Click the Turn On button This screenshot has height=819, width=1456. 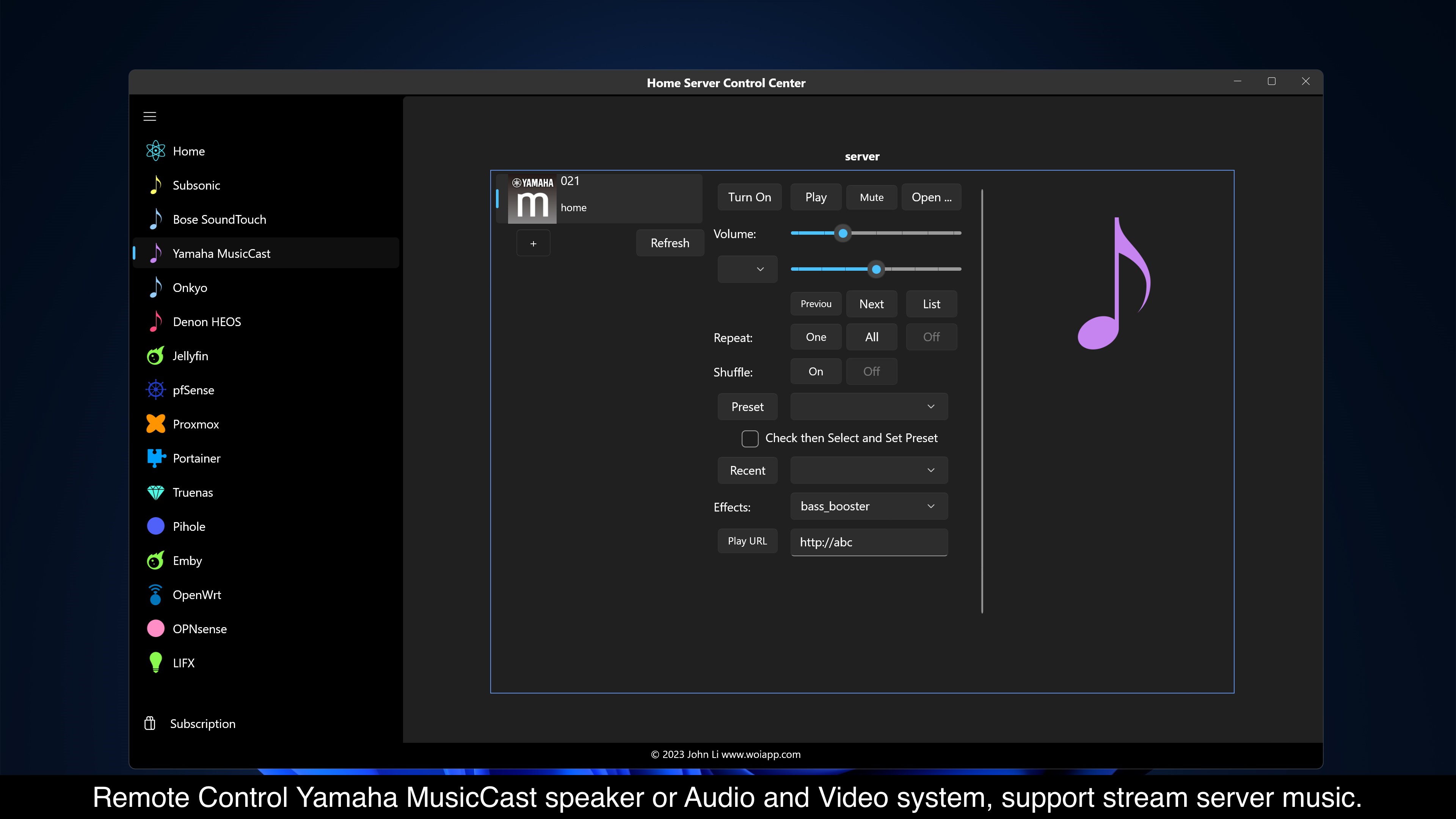[x=749, y=197]
